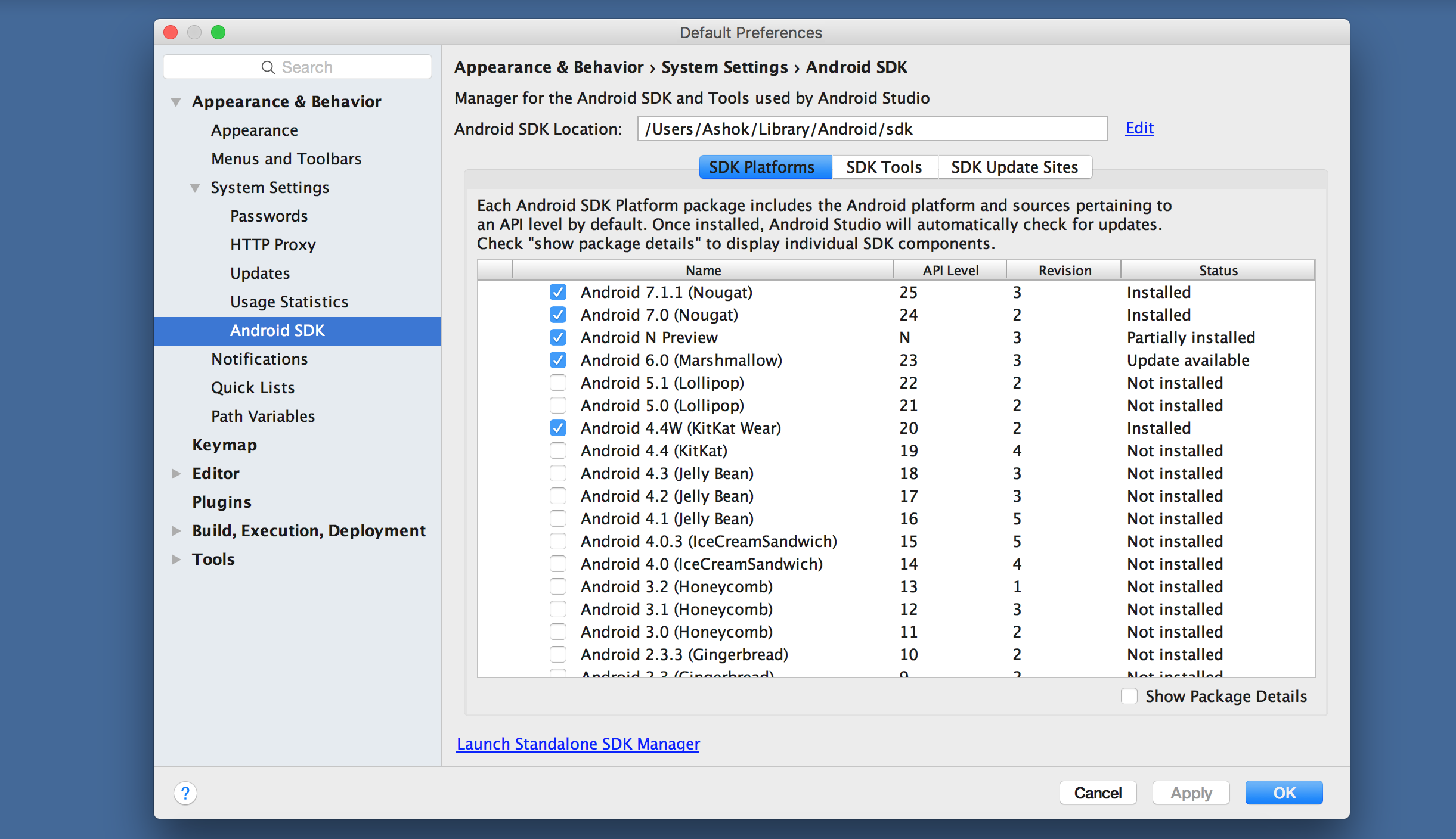Sort table by Status column header
Screen dimensions: 1456x839
tap(1218, 271)
